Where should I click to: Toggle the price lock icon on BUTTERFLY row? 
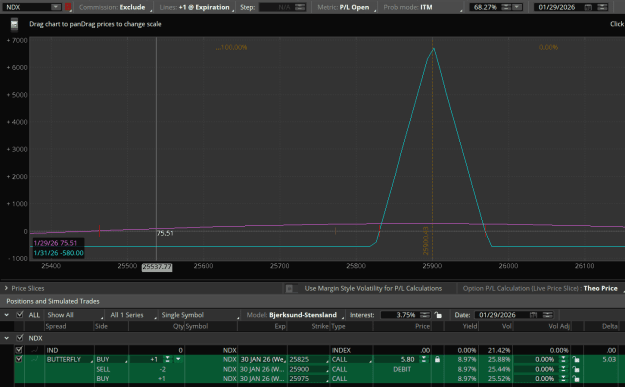437,359
